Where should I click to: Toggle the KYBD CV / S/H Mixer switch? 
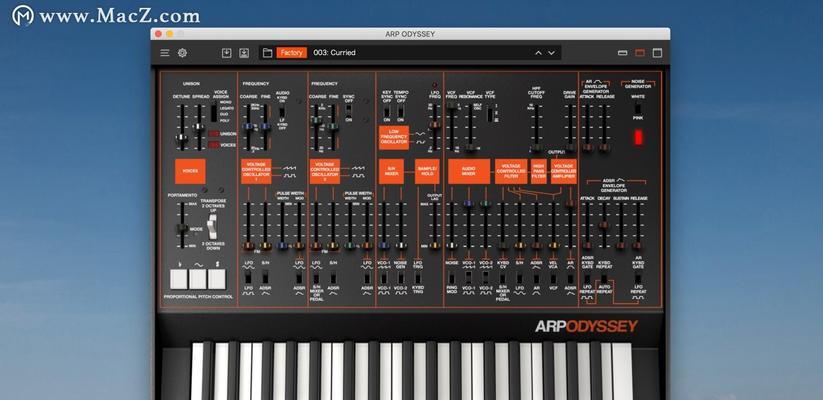502,278
